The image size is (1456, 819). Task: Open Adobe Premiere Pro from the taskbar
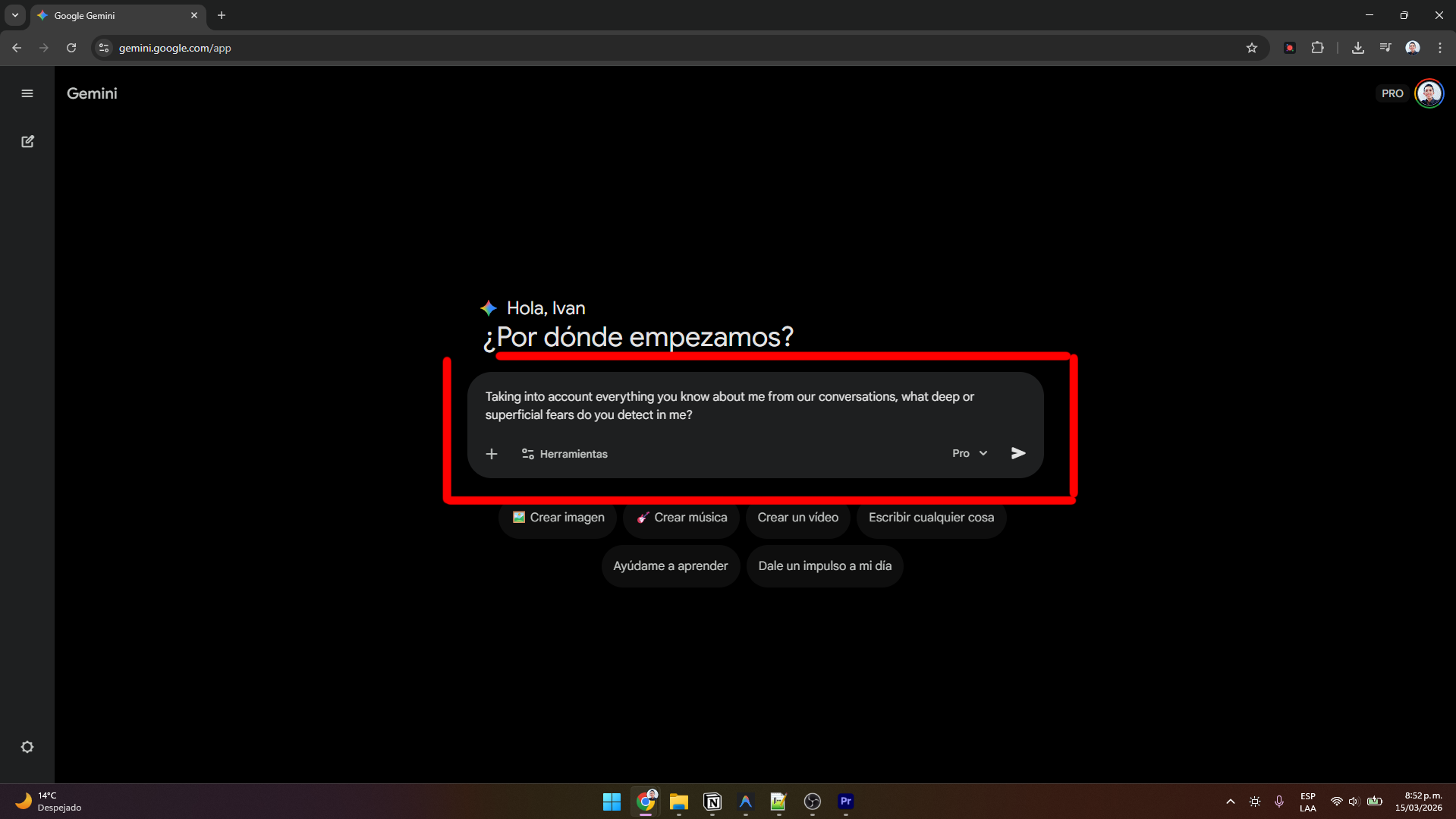click(x=846, y=802)
